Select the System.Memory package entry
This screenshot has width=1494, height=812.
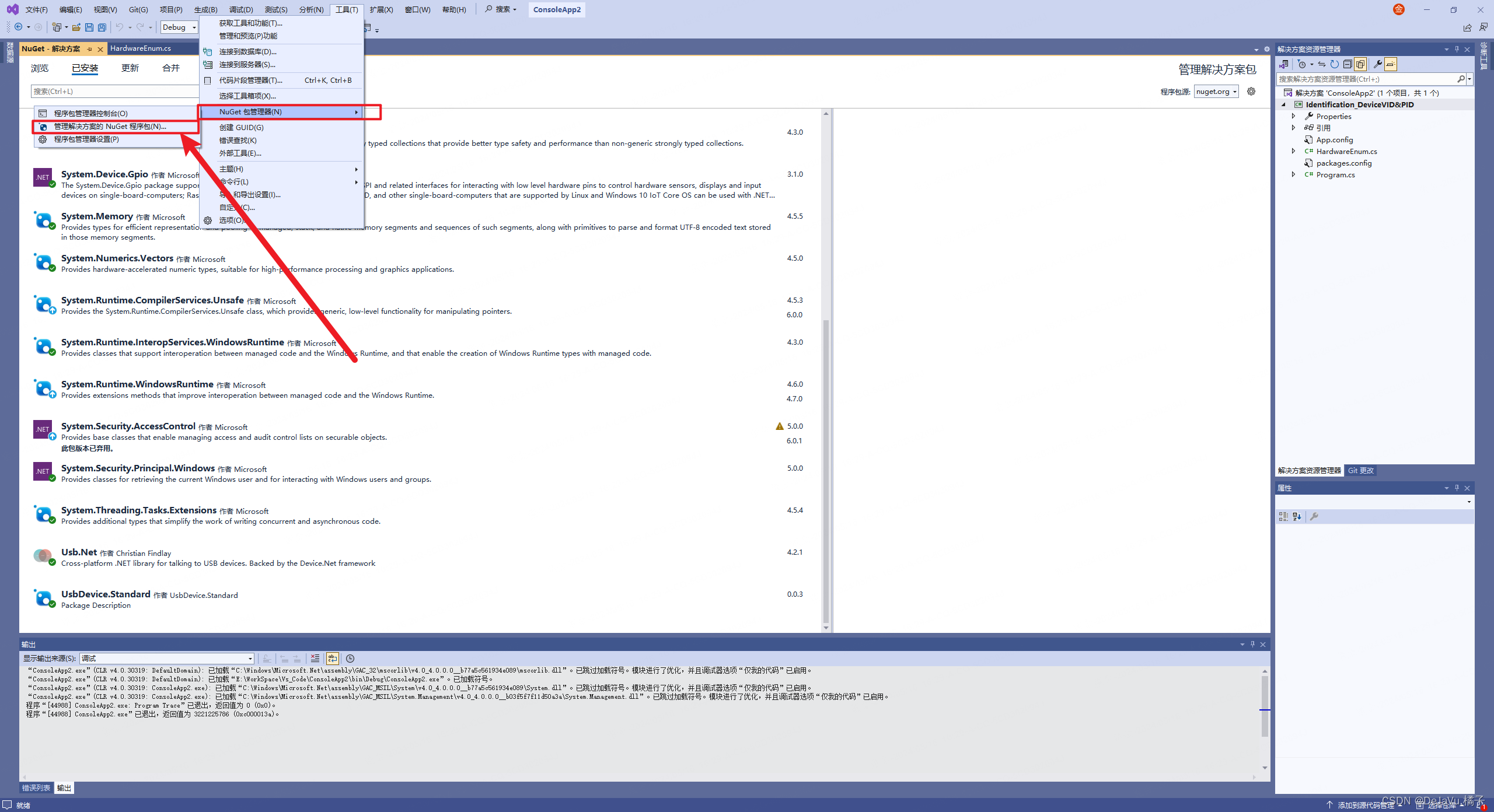[x=421, y=226]
